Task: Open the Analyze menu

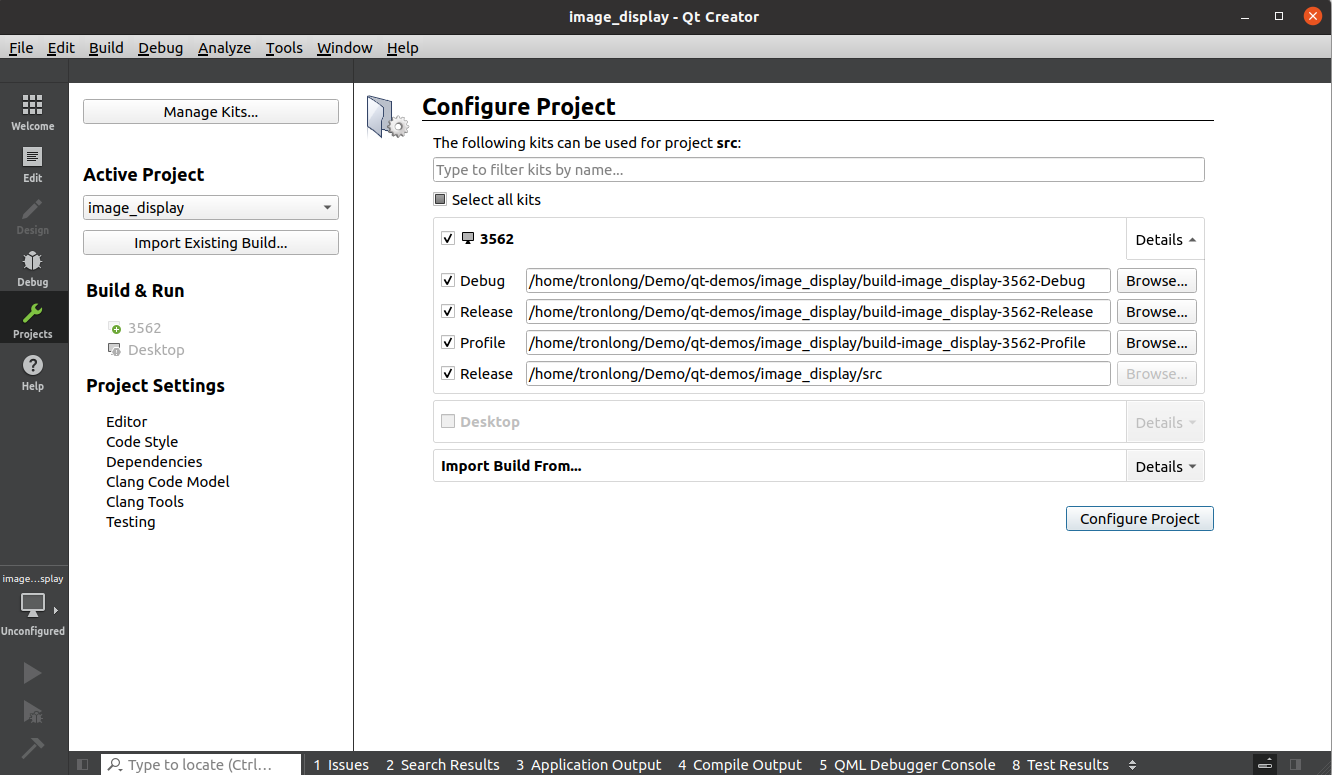Action: pos(224,48)
